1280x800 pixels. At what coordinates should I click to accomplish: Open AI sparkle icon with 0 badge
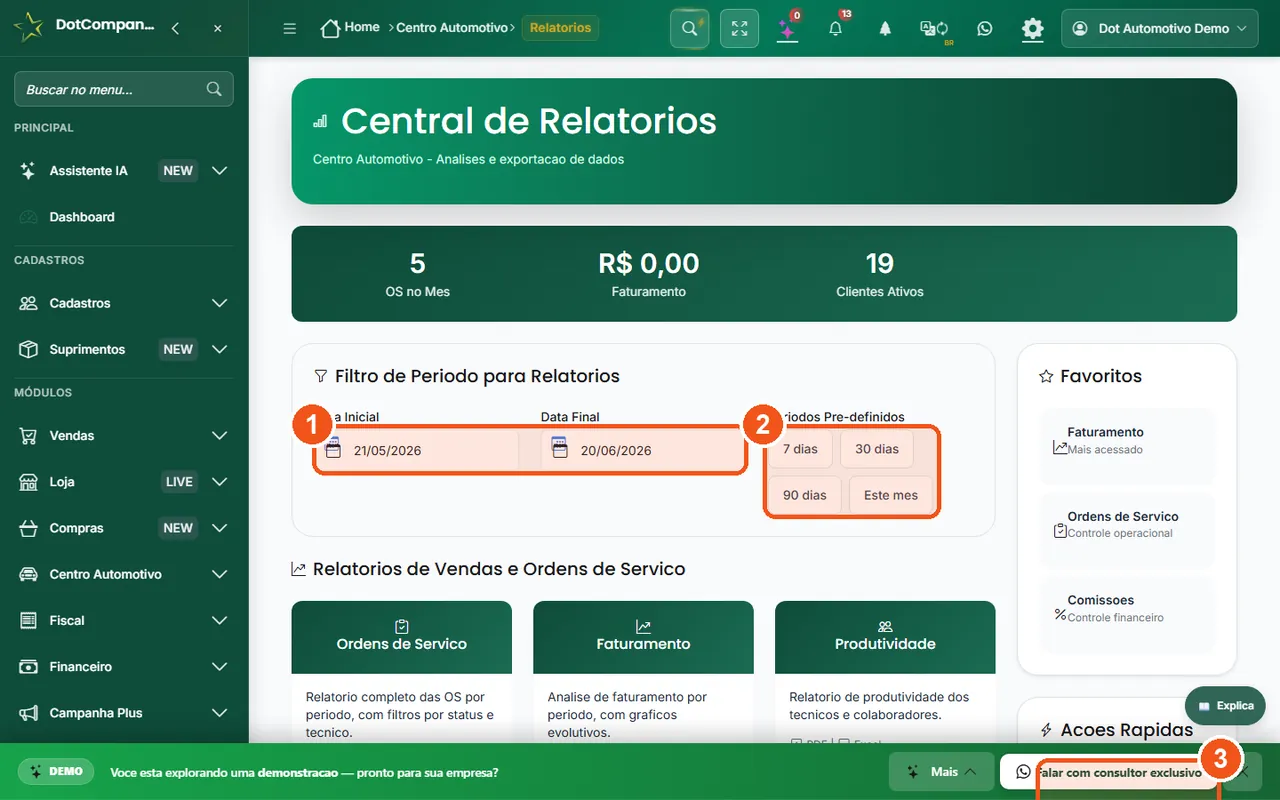click(x=787, y=29)
